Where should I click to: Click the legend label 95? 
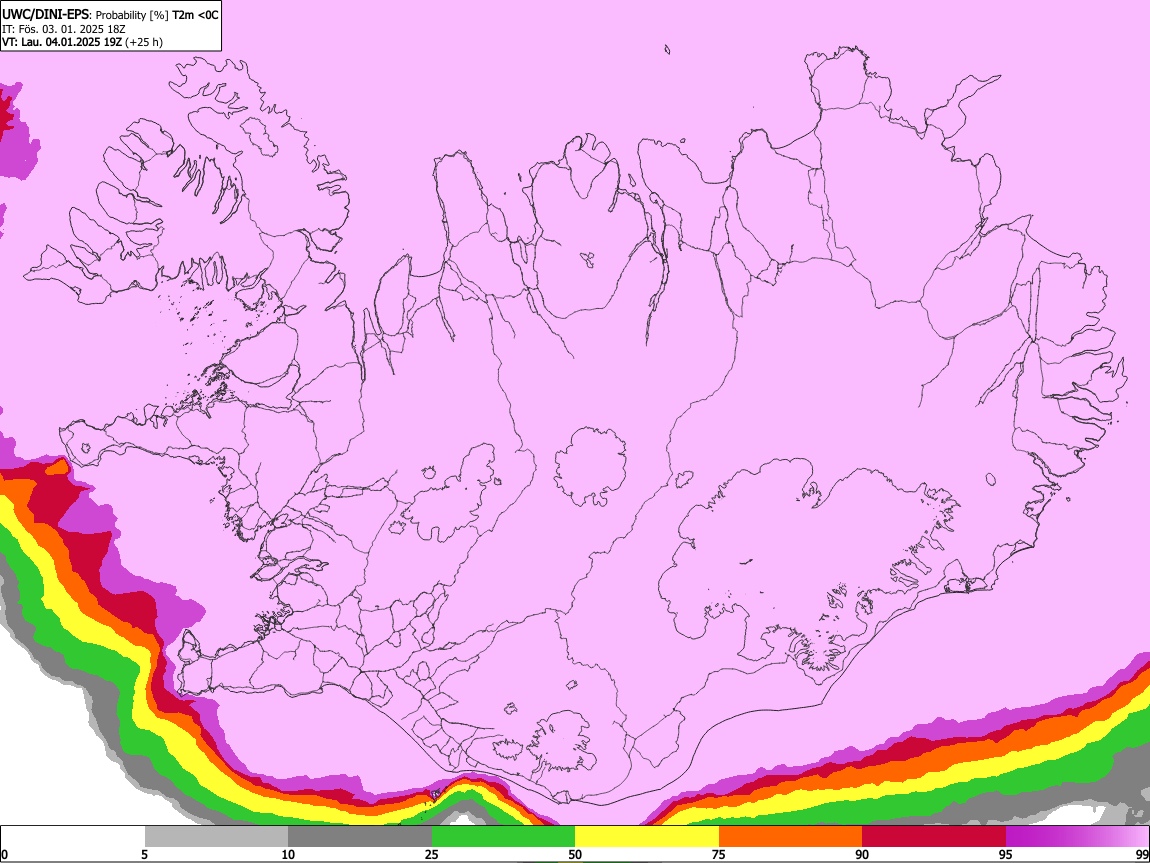(1006, 854)
